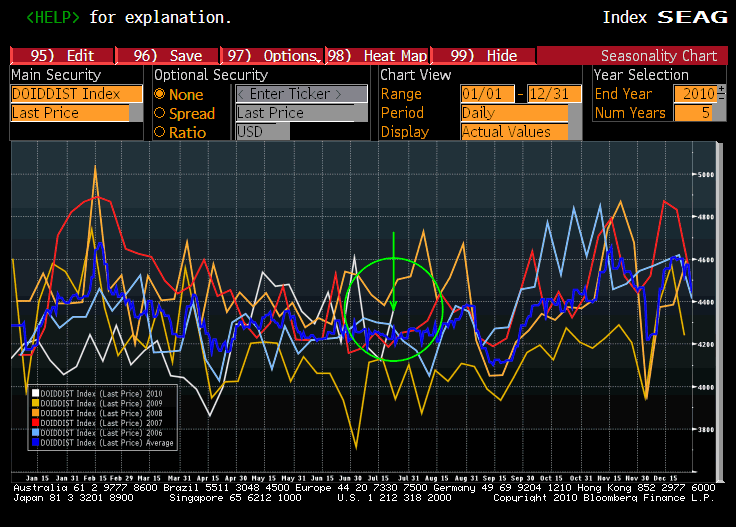Open the 97) Options menu
The image size is (736, 527).
click(272, 56)
